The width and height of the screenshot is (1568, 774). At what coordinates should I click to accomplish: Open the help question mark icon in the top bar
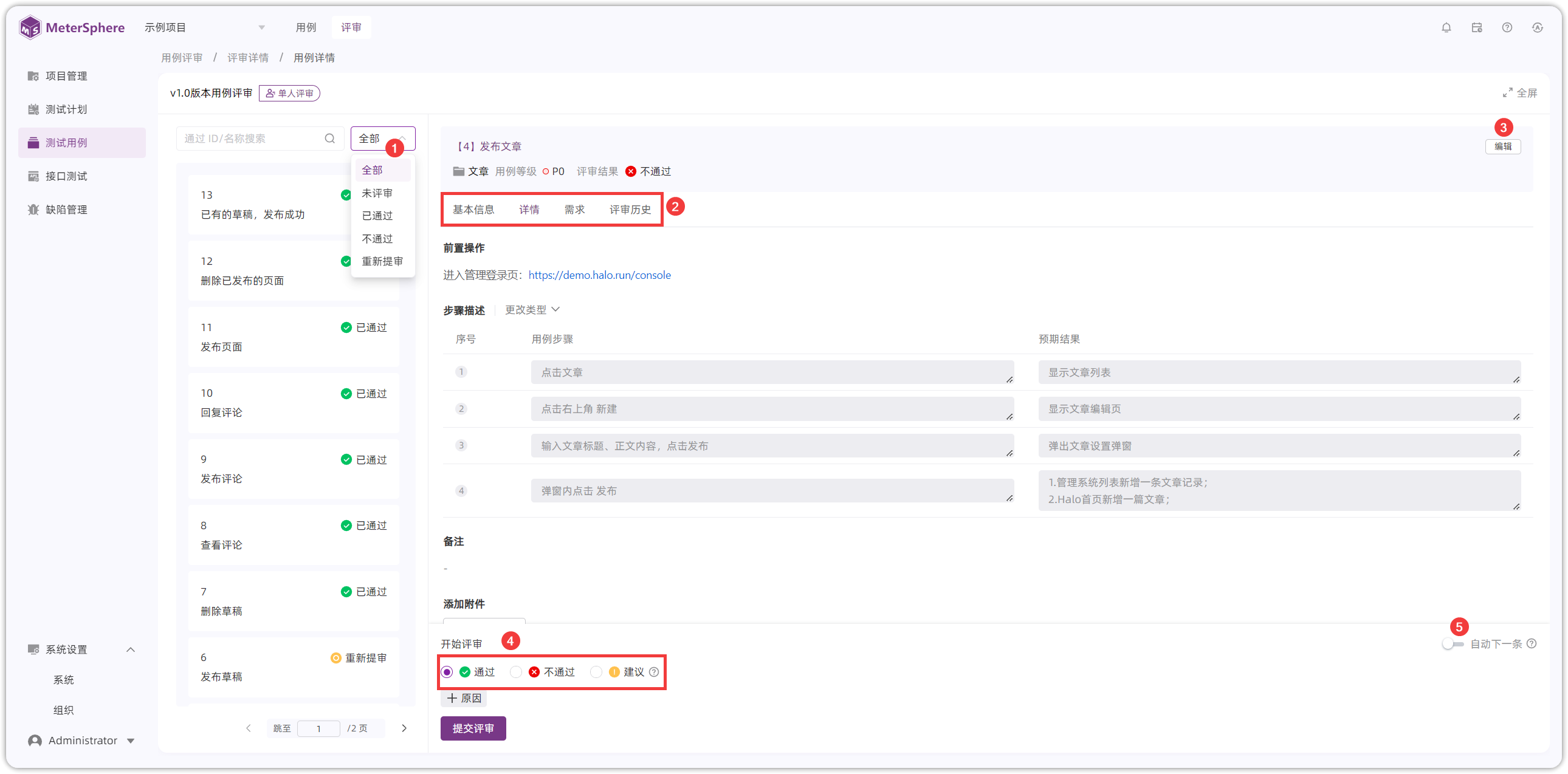coord(1507,27)
